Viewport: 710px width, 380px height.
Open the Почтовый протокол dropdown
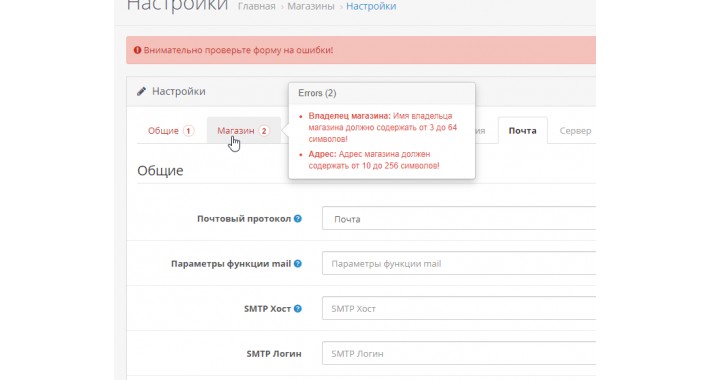click(459, 218)
